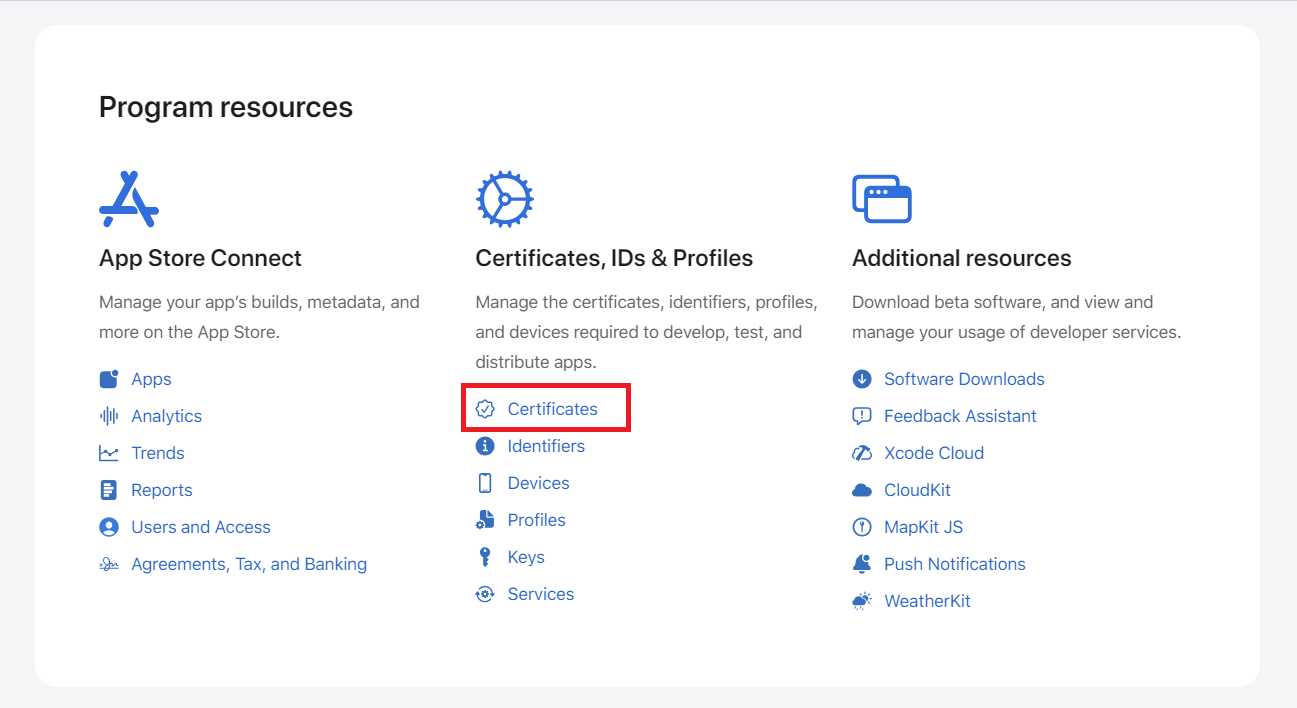Open the WeatherKit link

927,601
